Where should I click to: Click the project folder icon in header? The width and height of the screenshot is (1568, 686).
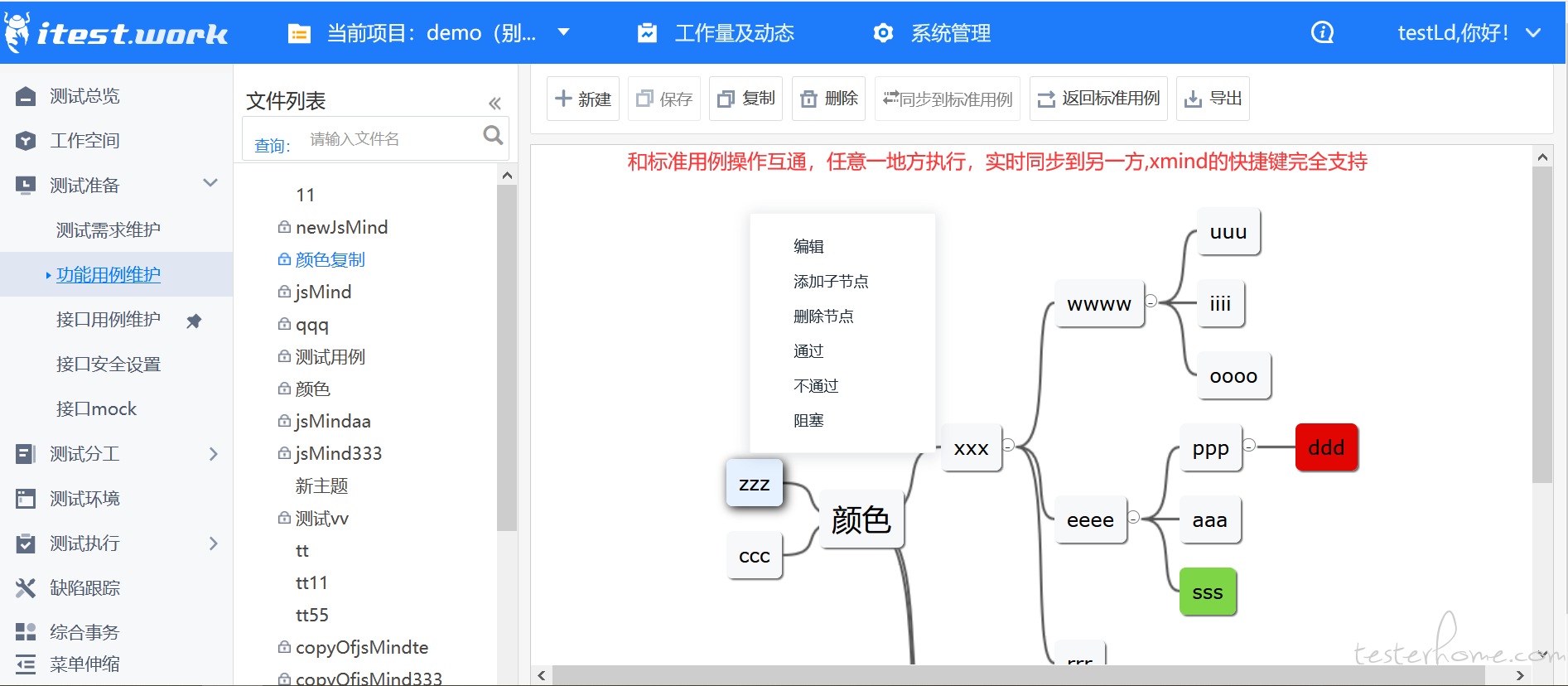point(298,34)
